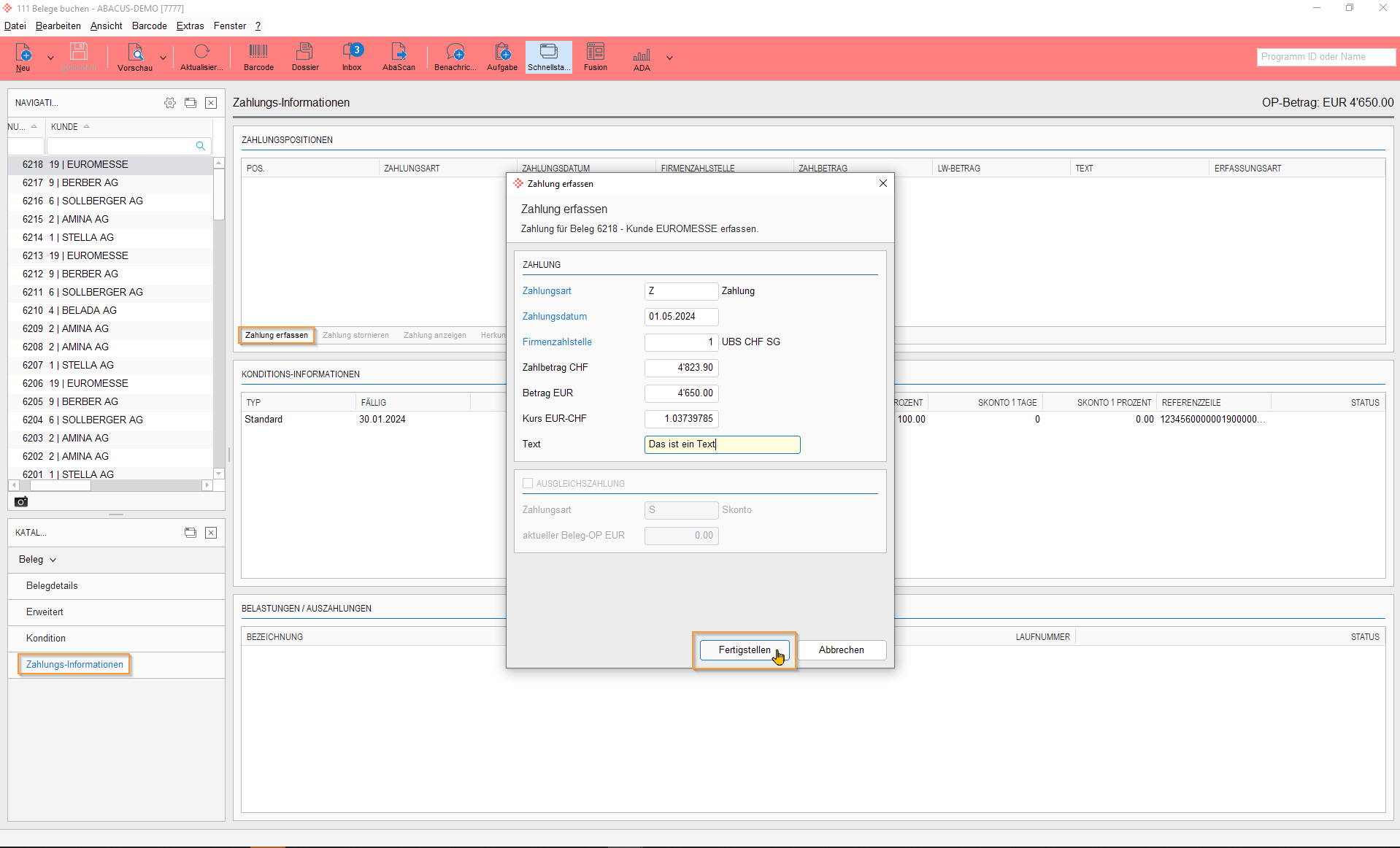Click the Fusion toolbar icon
The image size is (1400, 848).
click(x=595, y=57)
